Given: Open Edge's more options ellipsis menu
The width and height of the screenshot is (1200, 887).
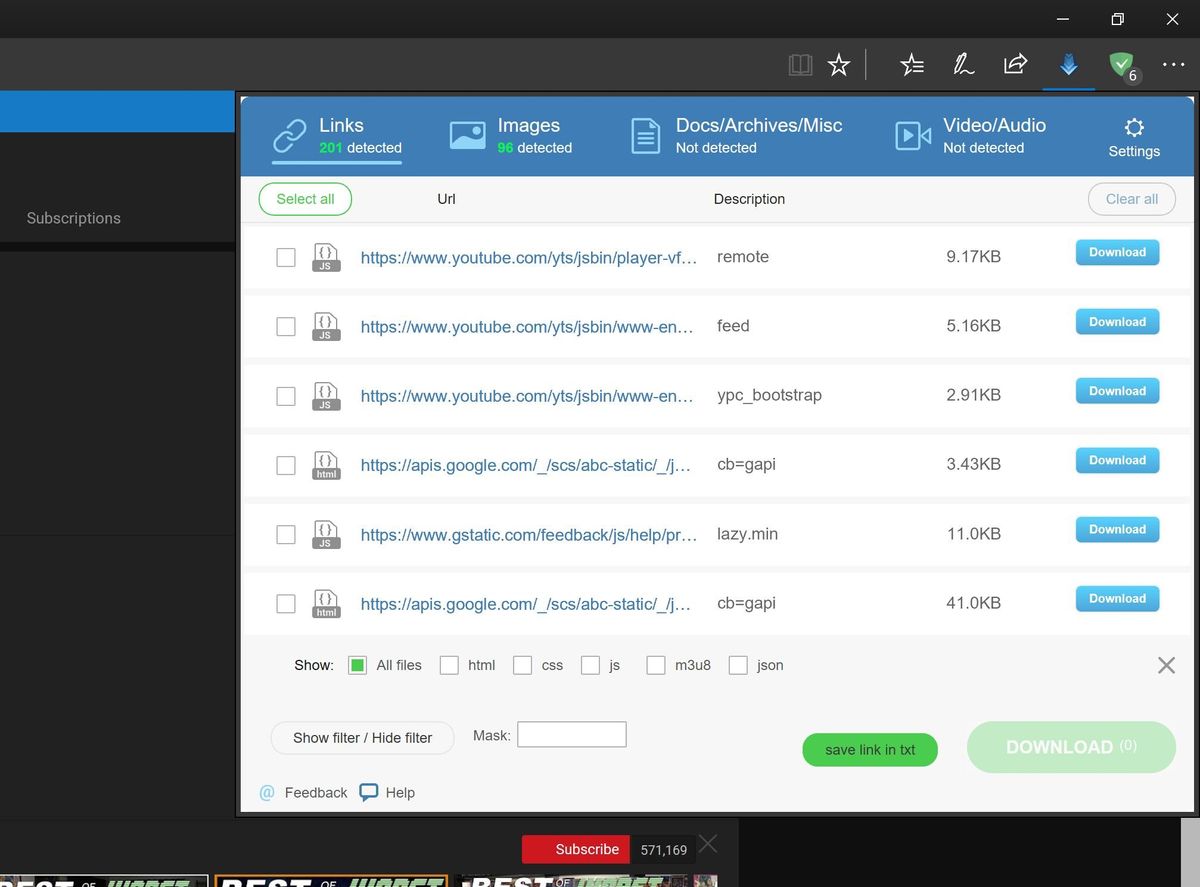Looking at the screenshot, I should tap(1173, 64).
